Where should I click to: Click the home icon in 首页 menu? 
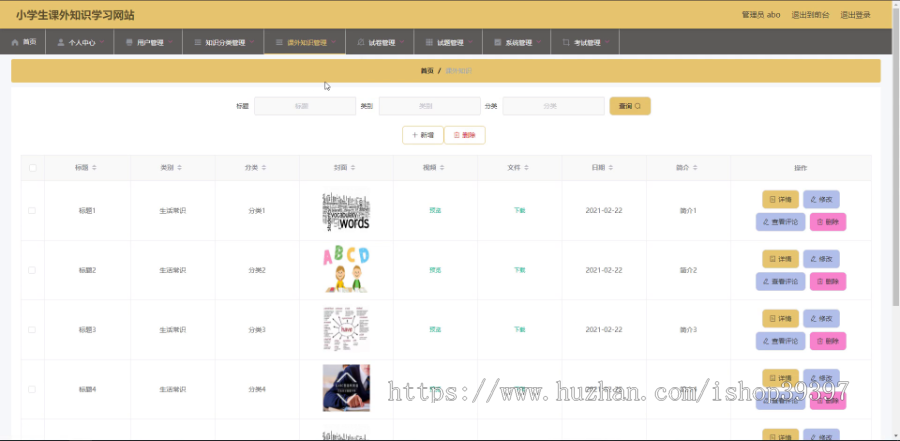(x=15, y=42)
